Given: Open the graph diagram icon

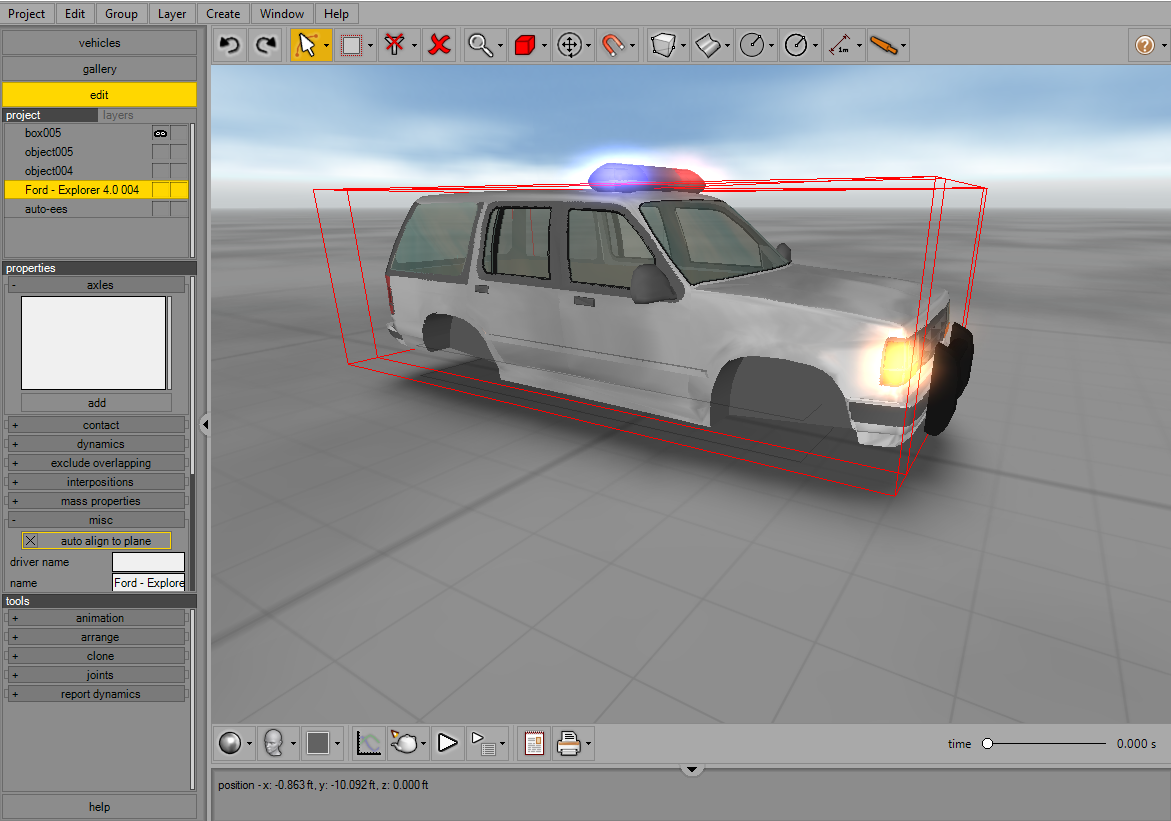Looking at the screenshot, I should click(x=368, y=743).
